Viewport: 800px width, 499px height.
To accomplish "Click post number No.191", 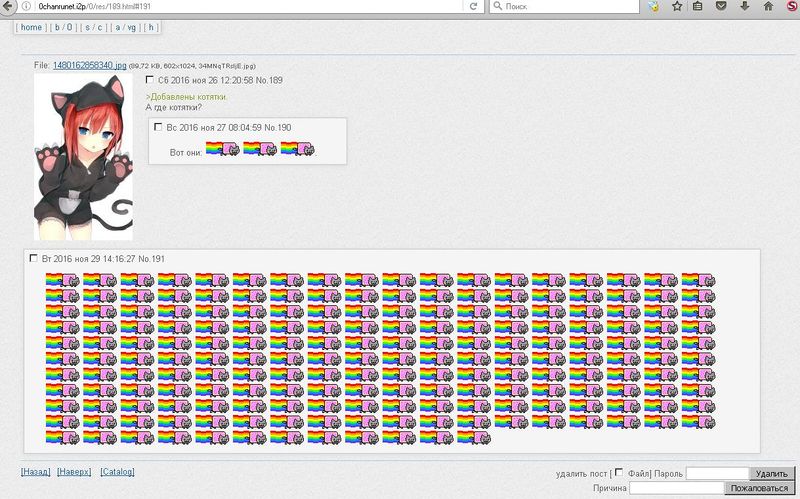I will click(x=152, y=259).
